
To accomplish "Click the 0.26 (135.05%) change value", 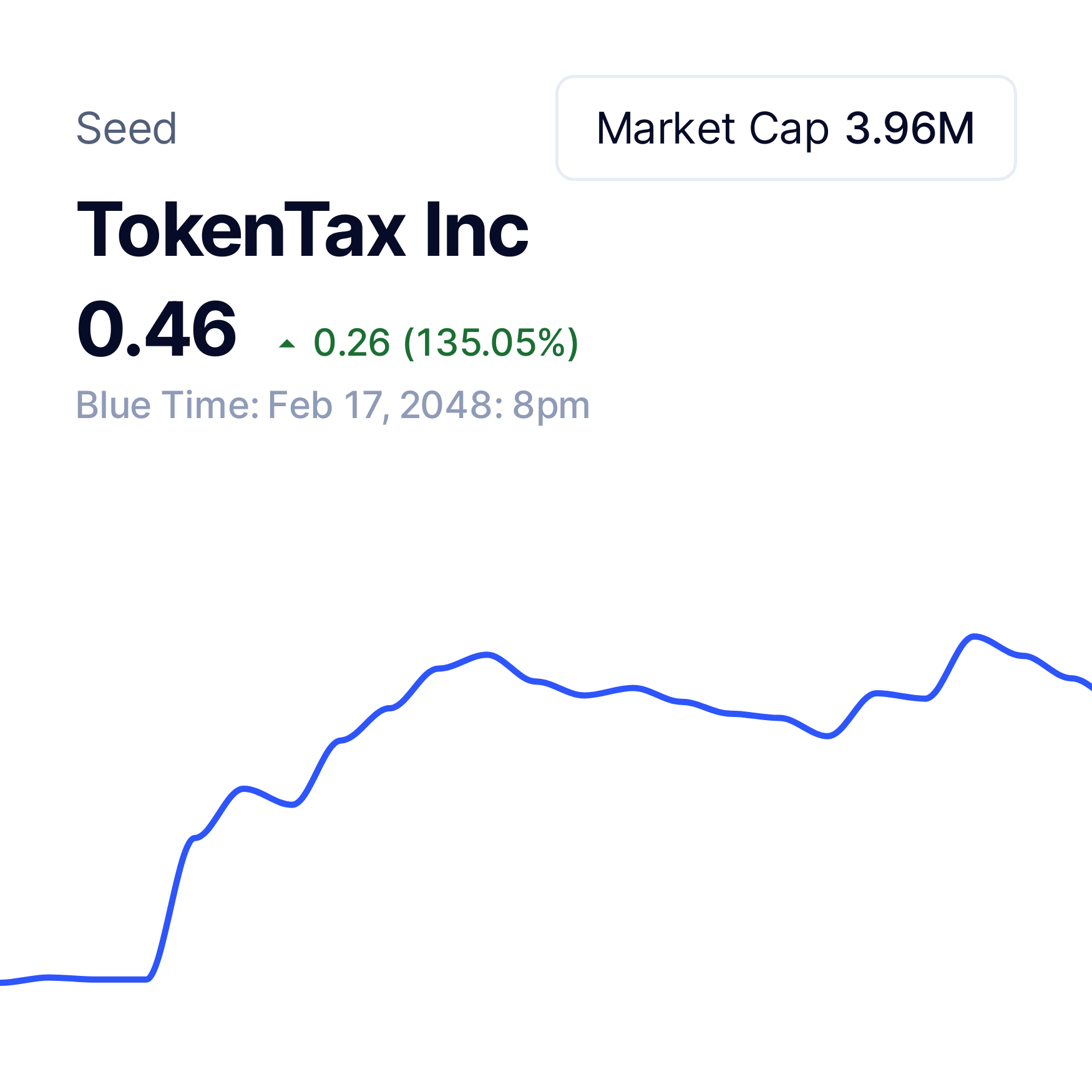I will pyautogui.click(x=446, y=343).
